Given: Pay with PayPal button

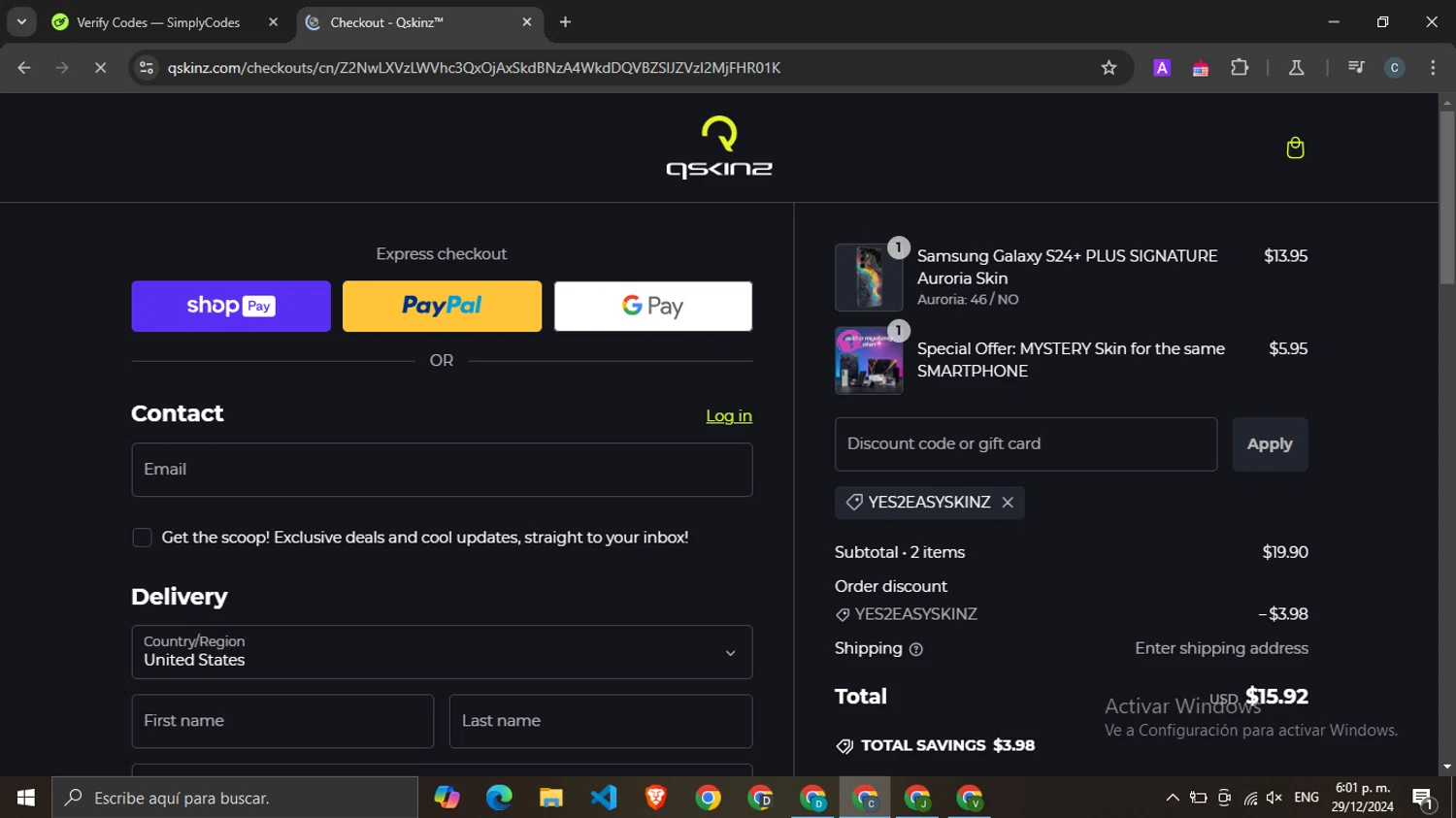Looking at the screenshot, I should pyautogui.click(x=442, y=307).
